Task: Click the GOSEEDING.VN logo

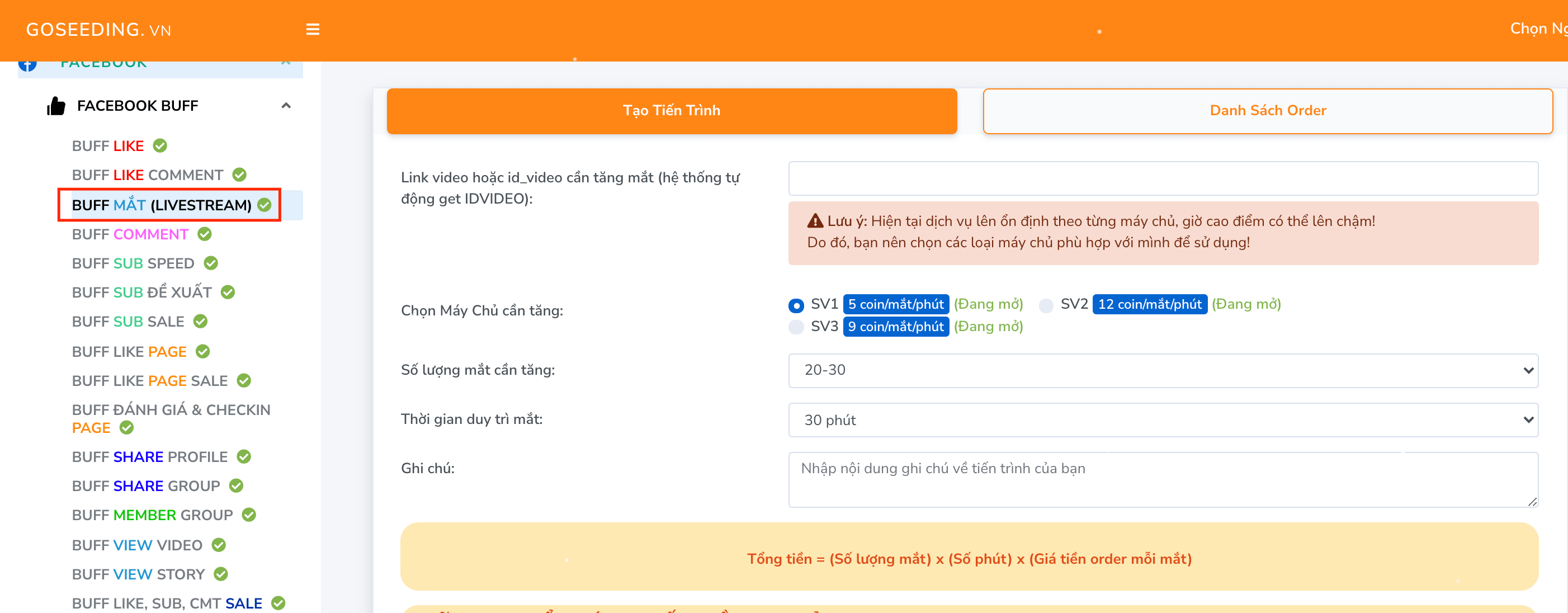Action: pyautogui.click(x=98, y=29)
